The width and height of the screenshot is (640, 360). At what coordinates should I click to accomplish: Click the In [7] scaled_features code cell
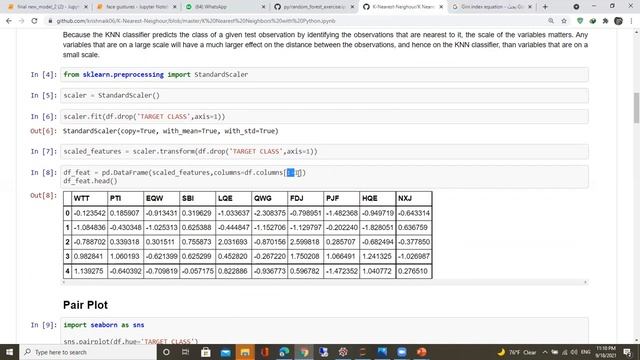click(324, 151)
